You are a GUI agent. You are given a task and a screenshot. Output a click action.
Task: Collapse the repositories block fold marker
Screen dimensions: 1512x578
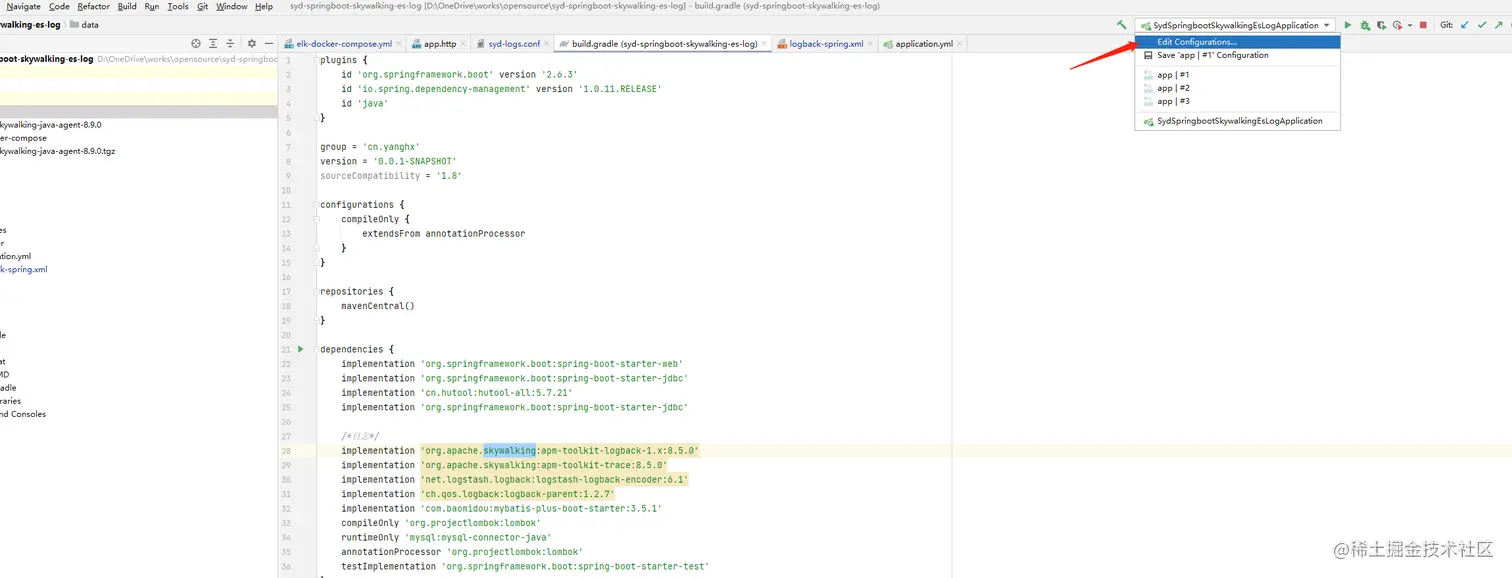click(314, 291)
